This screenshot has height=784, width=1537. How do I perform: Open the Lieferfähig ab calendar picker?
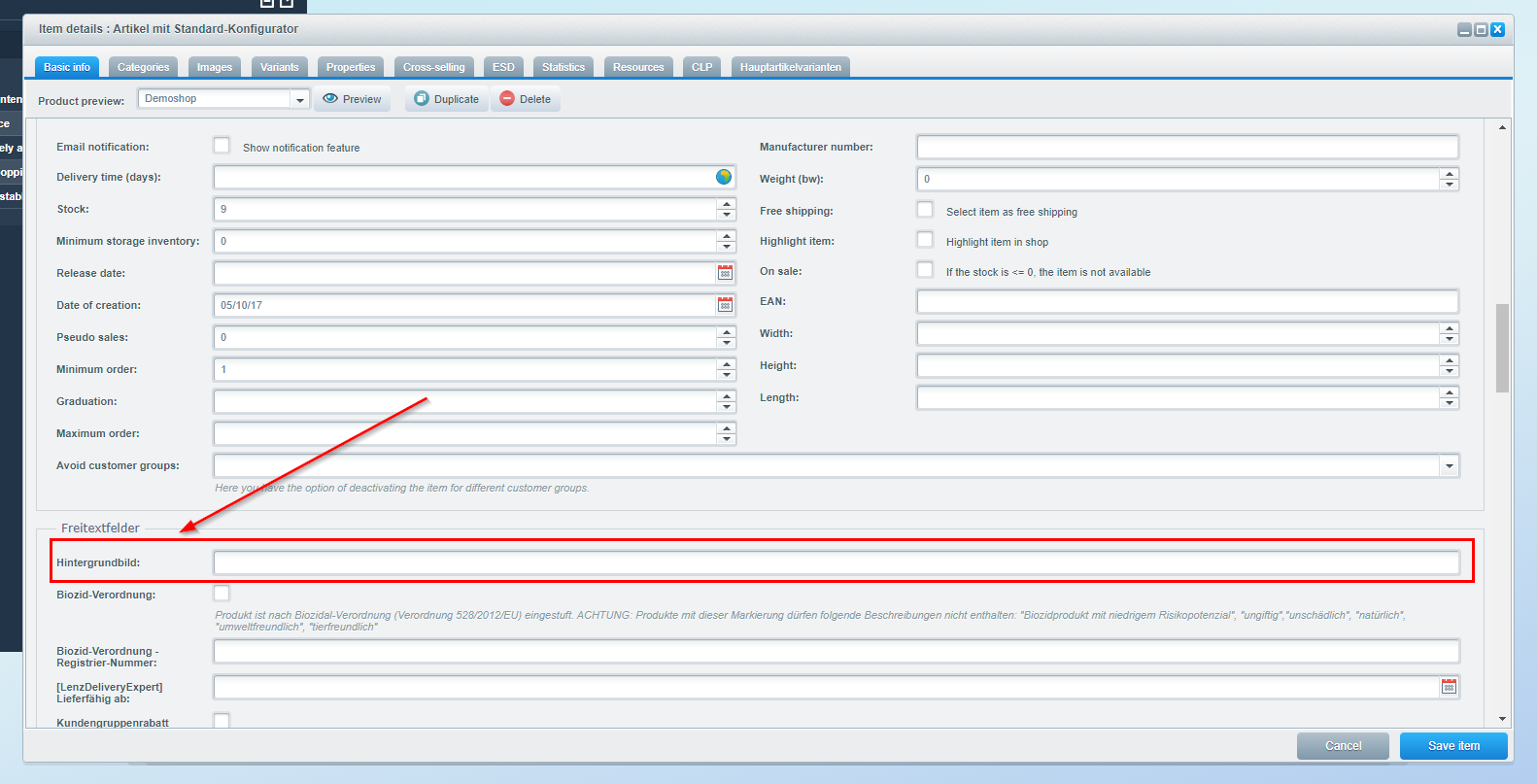click(x=1449, y=687)
